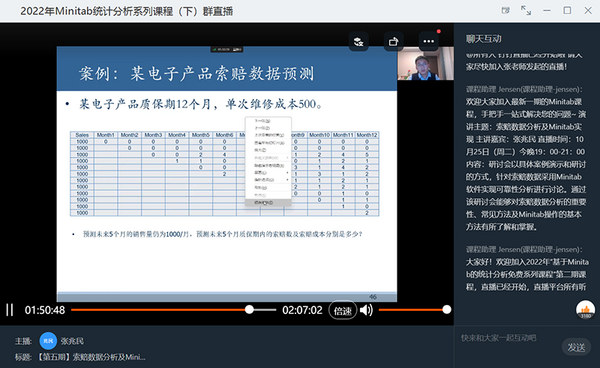Click the window title 2022年Minitab统计分析系列课程
Viewport: 600px width, 368px height.
[x=127, y=11]
